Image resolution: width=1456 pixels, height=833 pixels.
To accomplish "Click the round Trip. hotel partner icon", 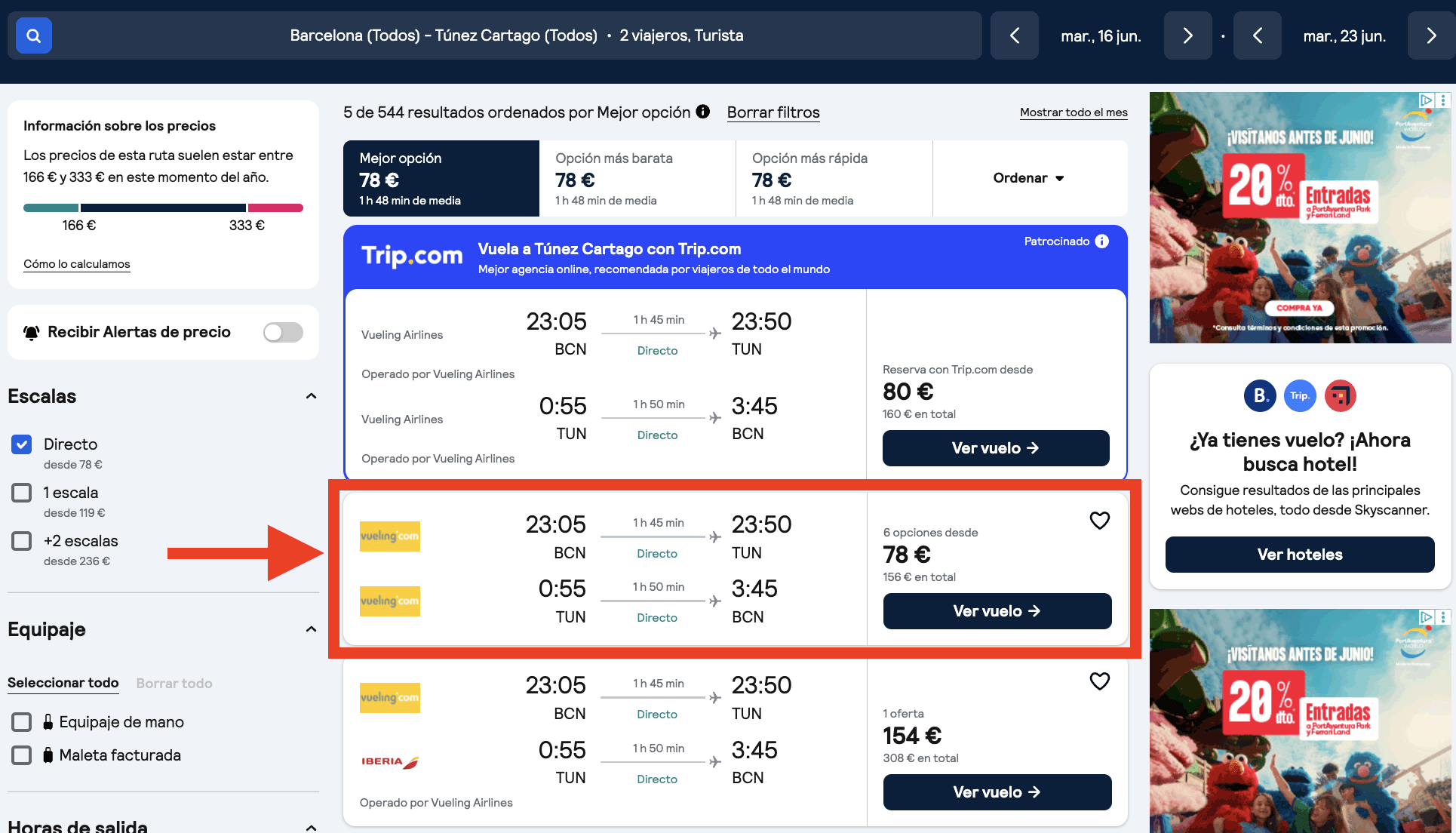I will click(x=1300, y=395).
